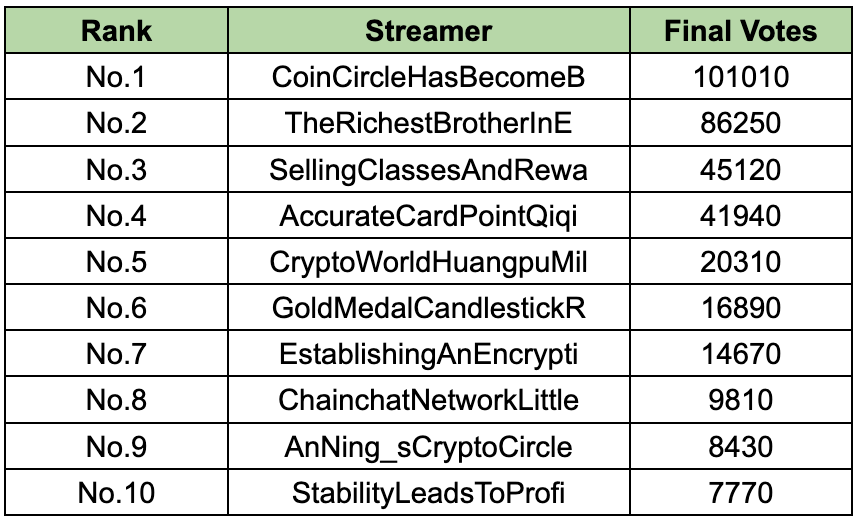858x522 pixels.
Task: Click the 101010 votes cell
Action: 741,77
